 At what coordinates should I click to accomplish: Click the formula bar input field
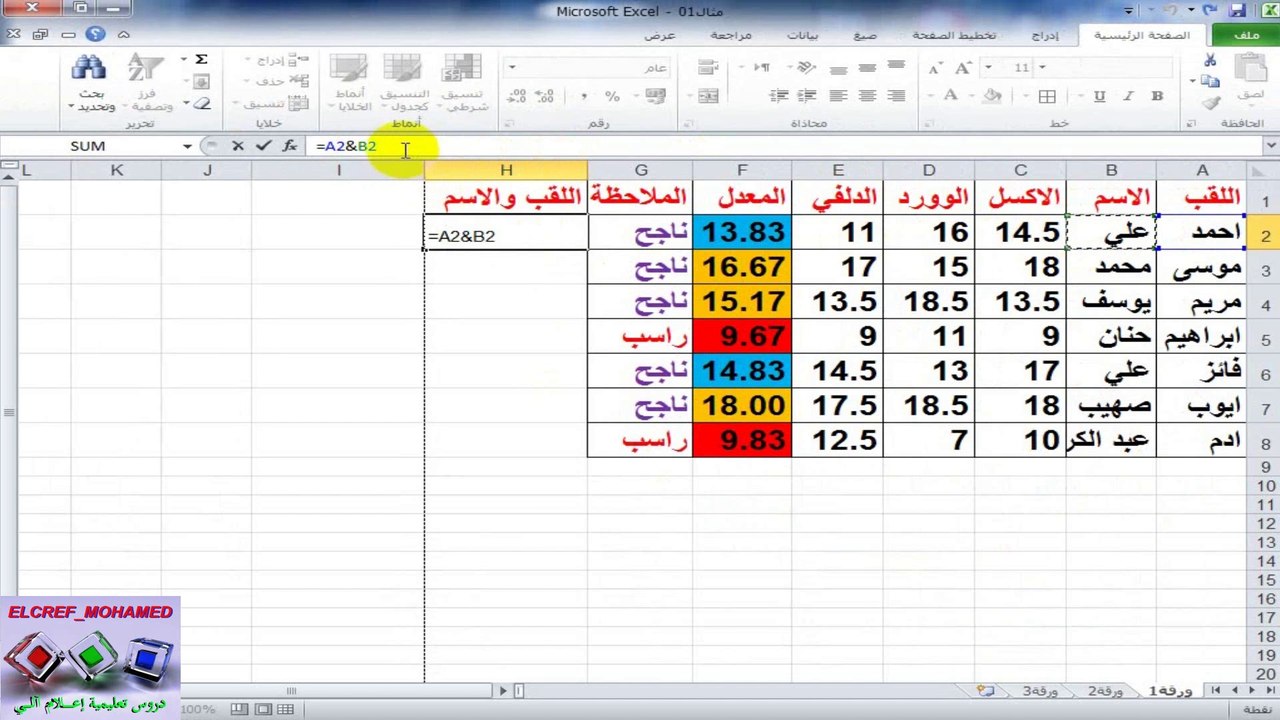(x=783, y=146)
